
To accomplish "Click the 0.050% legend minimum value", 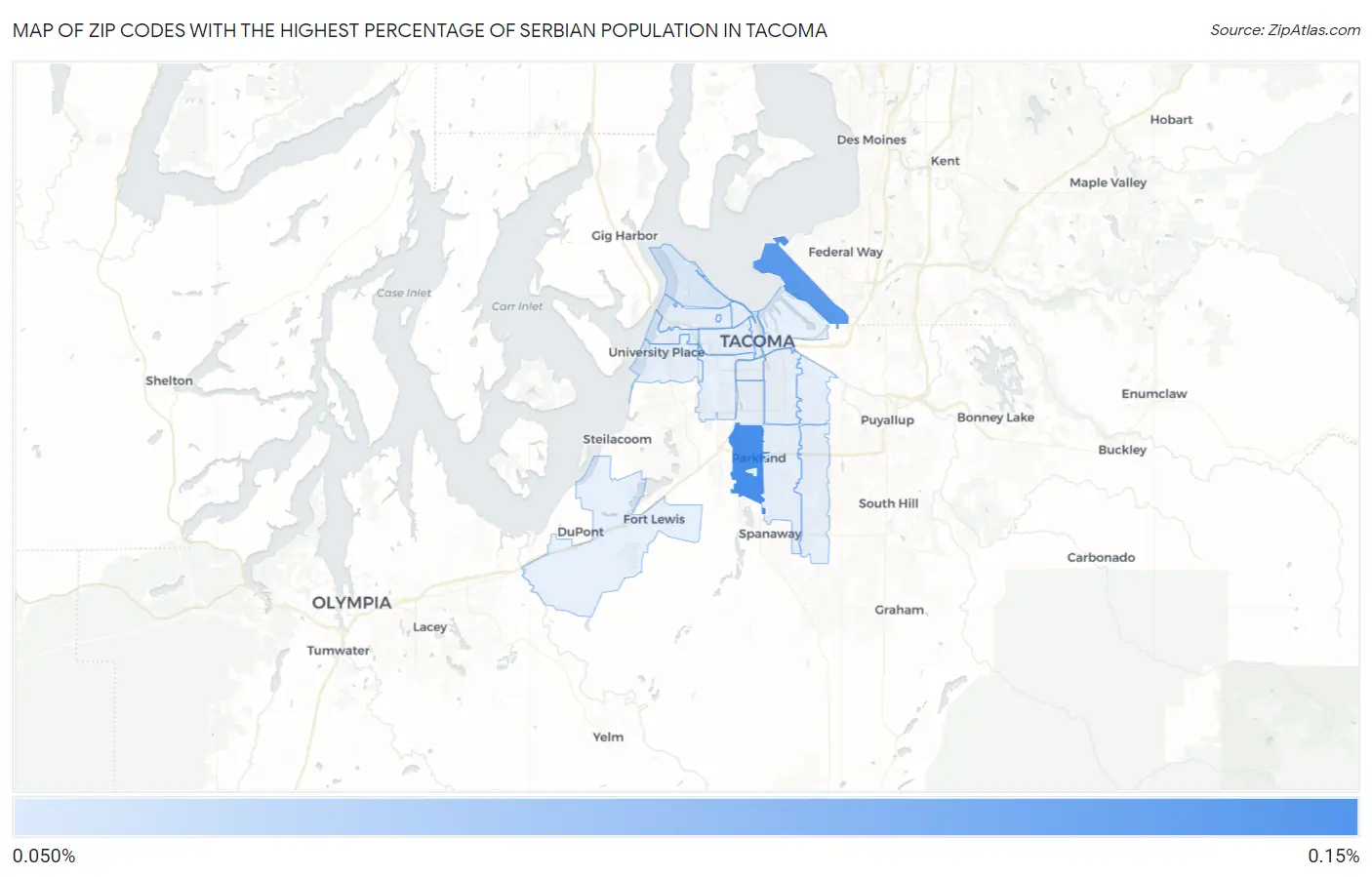I will (x=44, y=856).
